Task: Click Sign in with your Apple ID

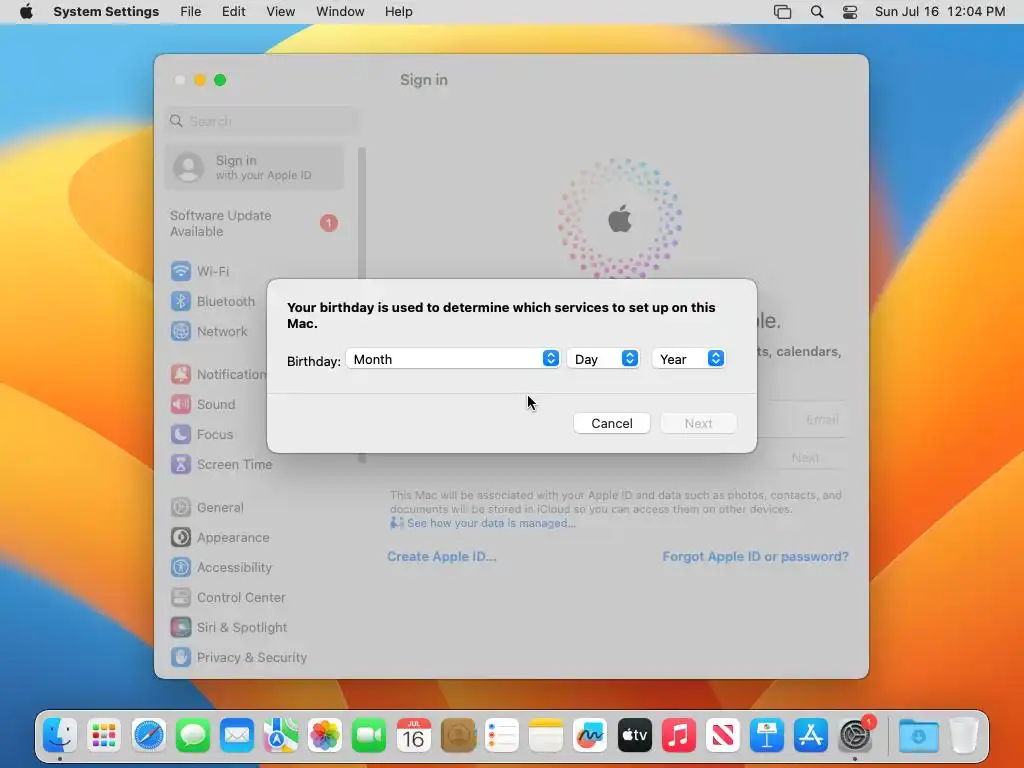Action: [x=255, y=167]
